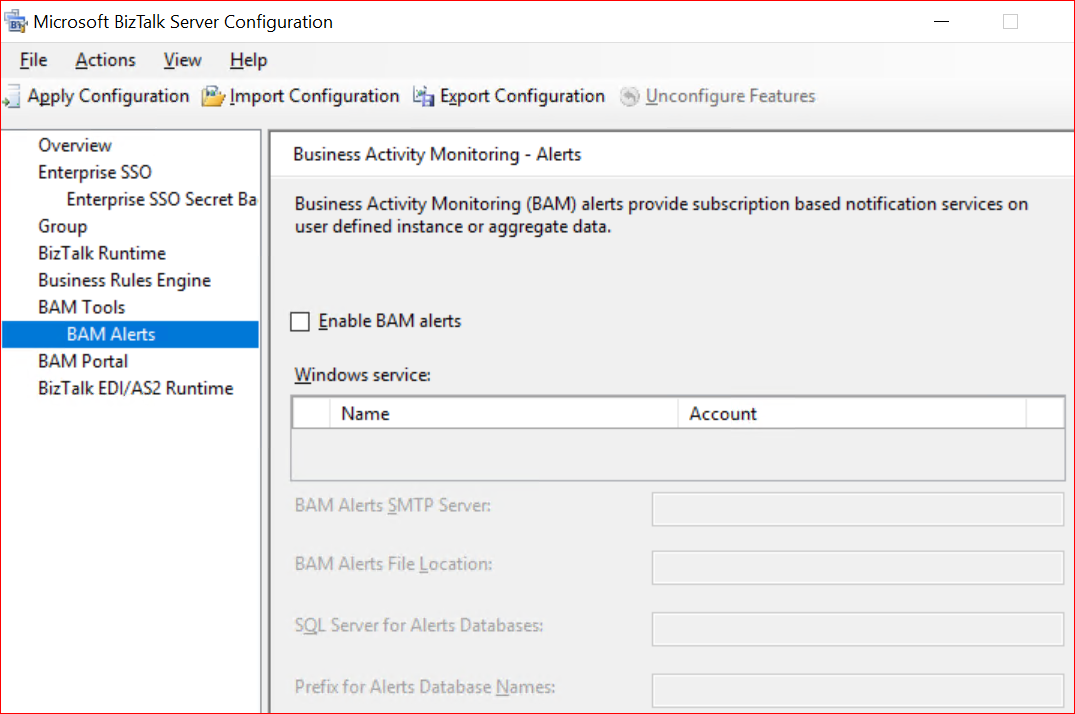Select Overview in the navigation tree
The width and height of the screenshot is (1075, 714).
point(75,145)
